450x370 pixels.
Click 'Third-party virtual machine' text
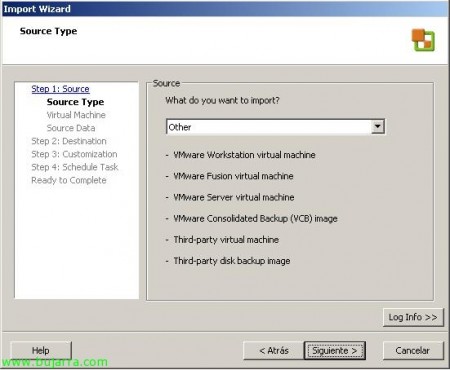226,240
